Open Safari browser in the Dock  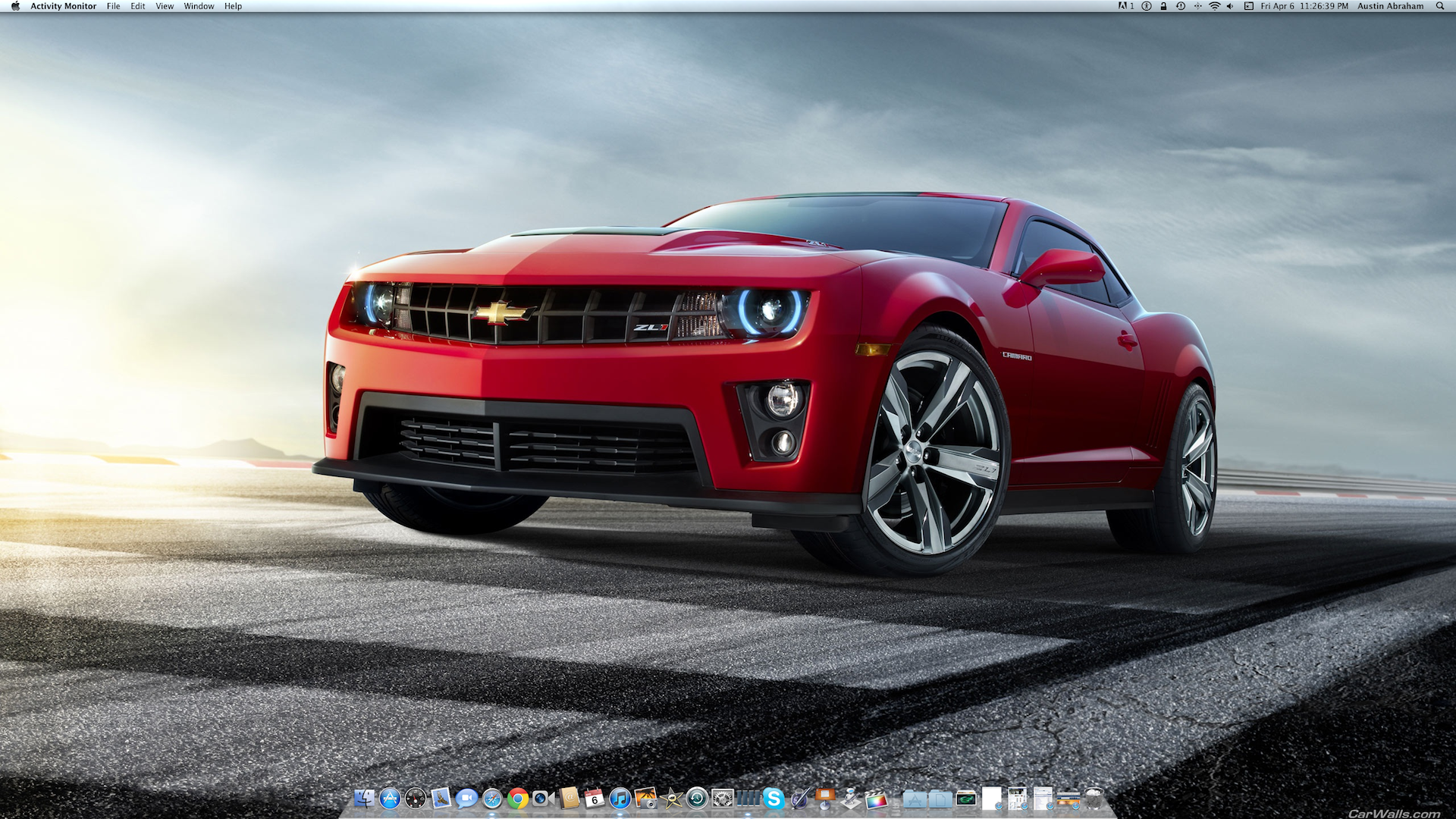point(492,798)
